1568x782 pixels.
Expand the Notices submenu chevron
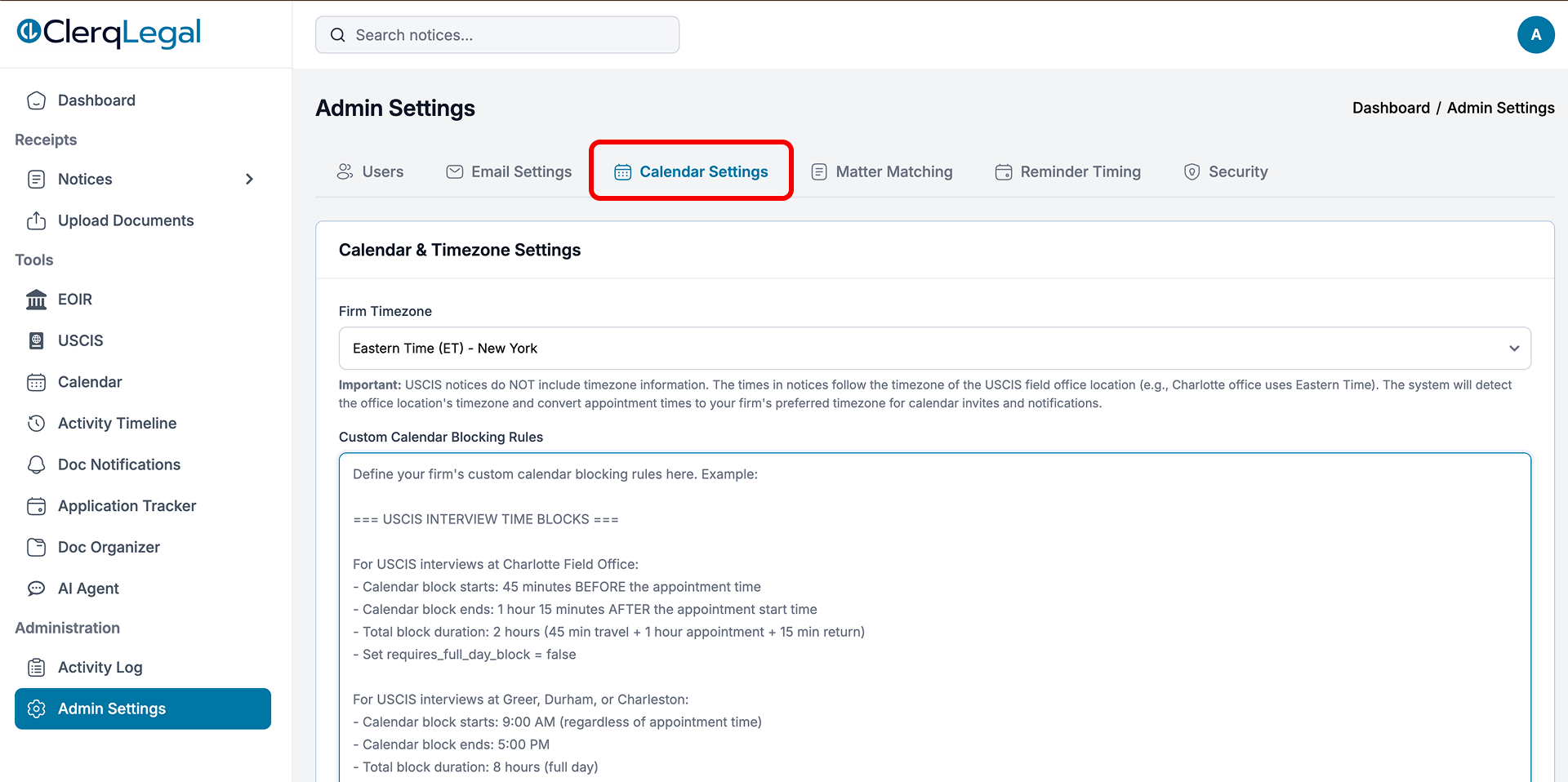pos(250,180)
